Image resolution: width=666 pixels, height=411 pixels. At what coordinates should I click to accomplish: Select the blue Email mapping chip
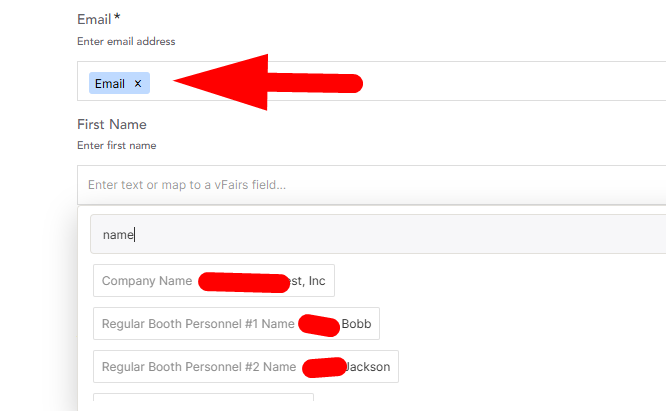point(110,83)
